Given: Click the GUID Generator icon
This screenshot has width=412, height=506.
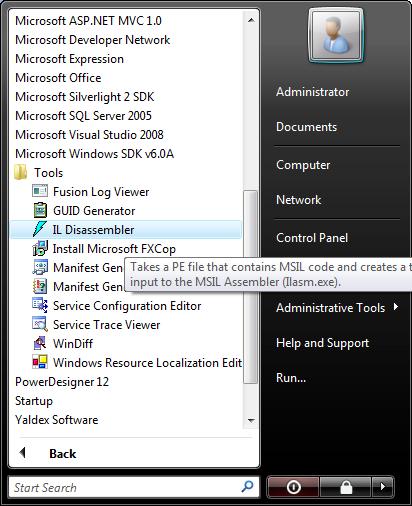Looking at the screenshot, I should tap(40, 210).
